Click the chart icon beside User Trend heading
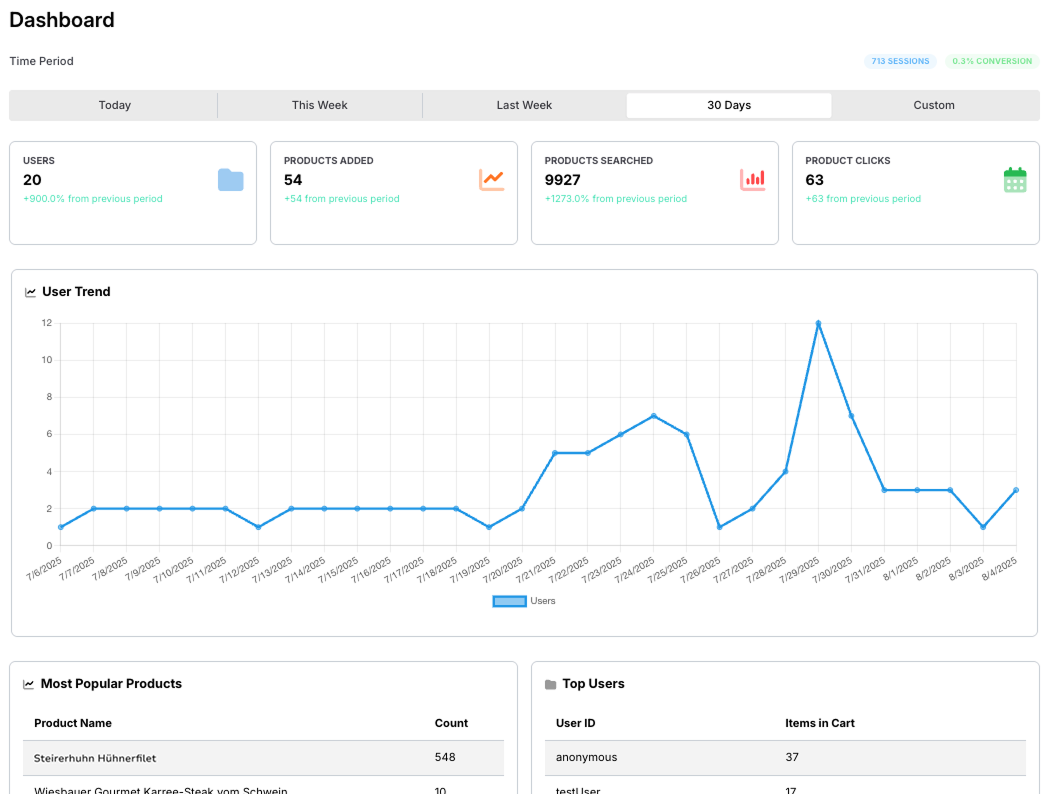The width and height of the screenshot is (1053, 794). pyautogui.click(x=30, y=293)
